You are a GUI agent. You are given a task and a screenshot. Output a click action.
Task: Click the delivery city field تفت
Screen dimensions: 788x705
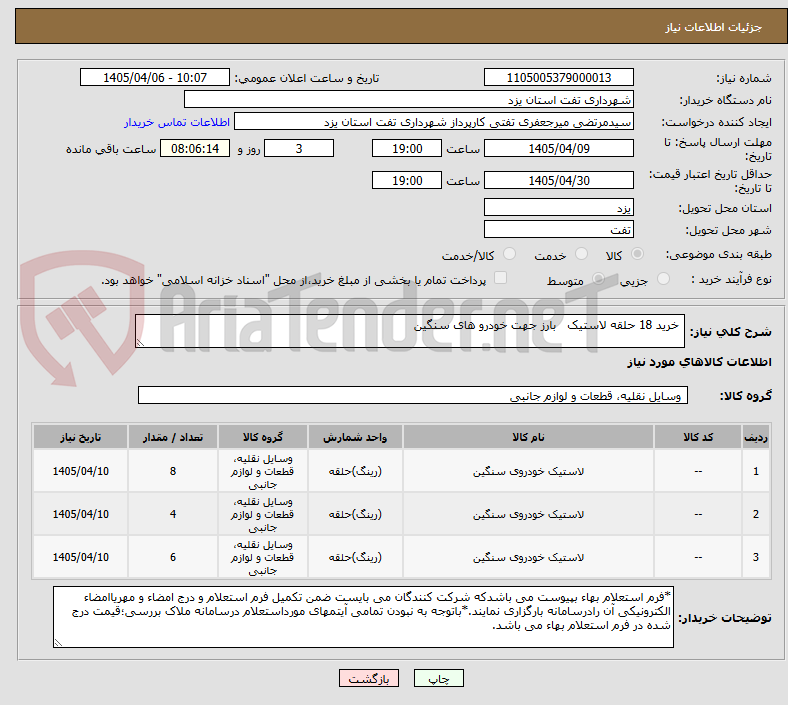(558, 229)
